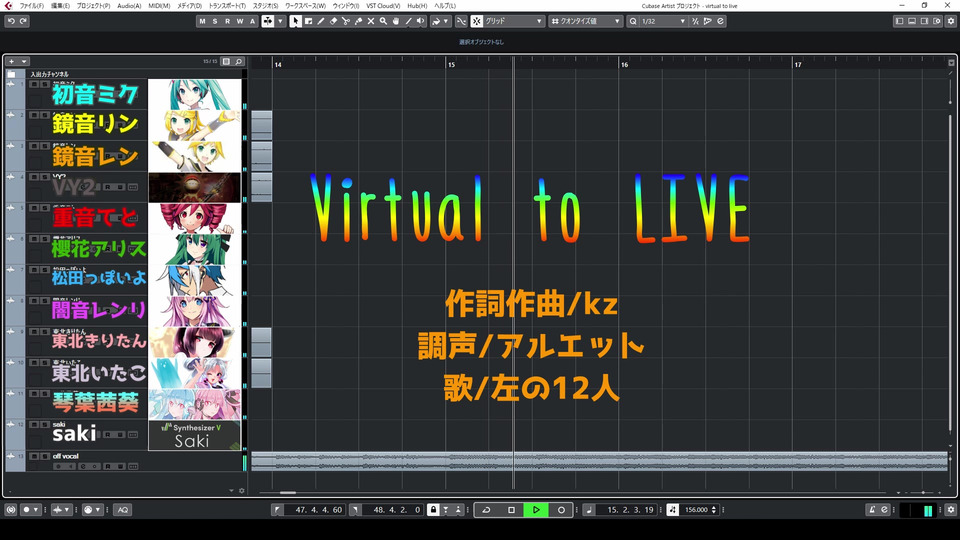Click the primary time display 15. 2. 3. 19
Viewport: 960px width, 540px height.
pos(630,509)
